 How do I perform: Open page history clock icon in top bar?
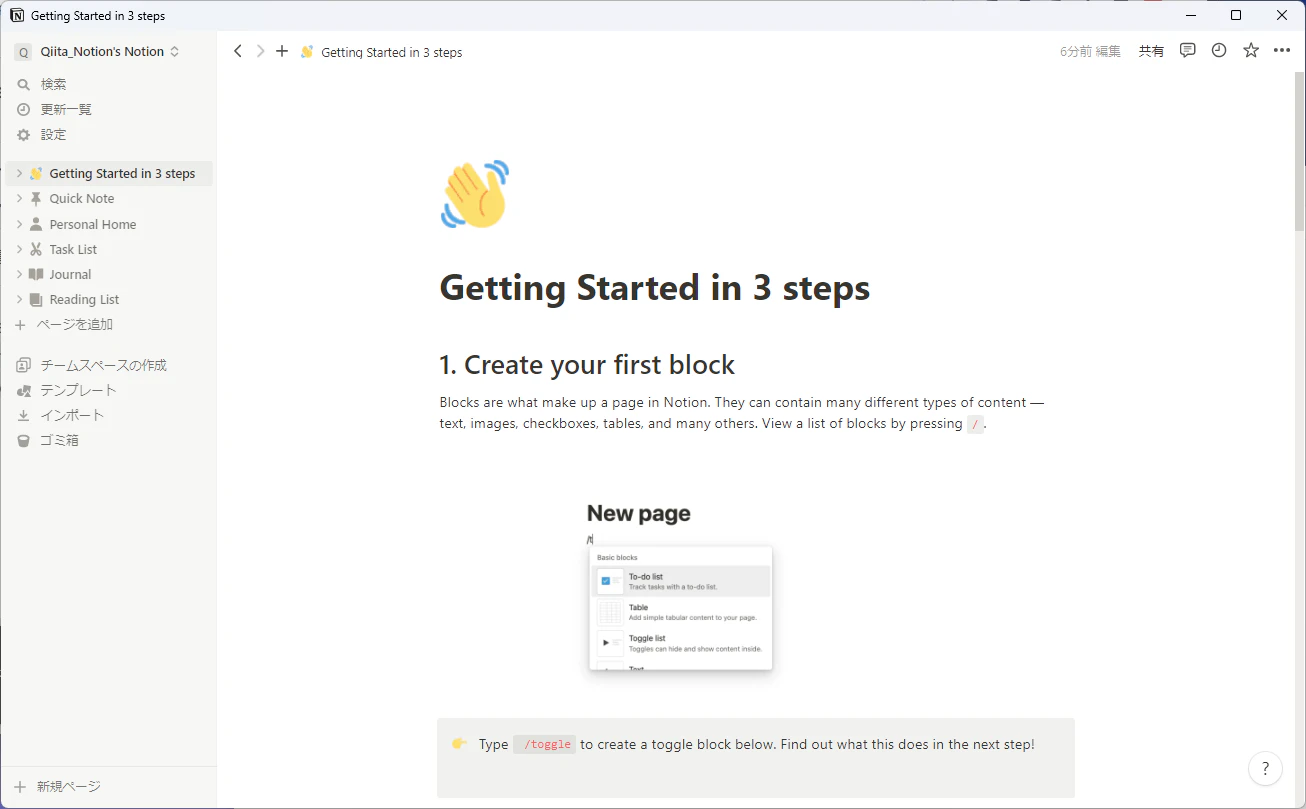point(1219,50)
